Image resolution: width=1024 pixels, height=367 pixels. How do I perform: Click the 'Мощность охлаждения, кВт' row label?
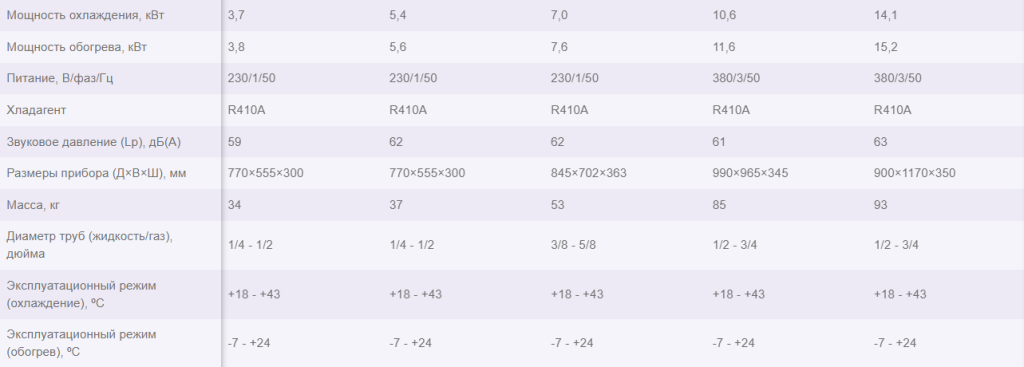point(84,15)
